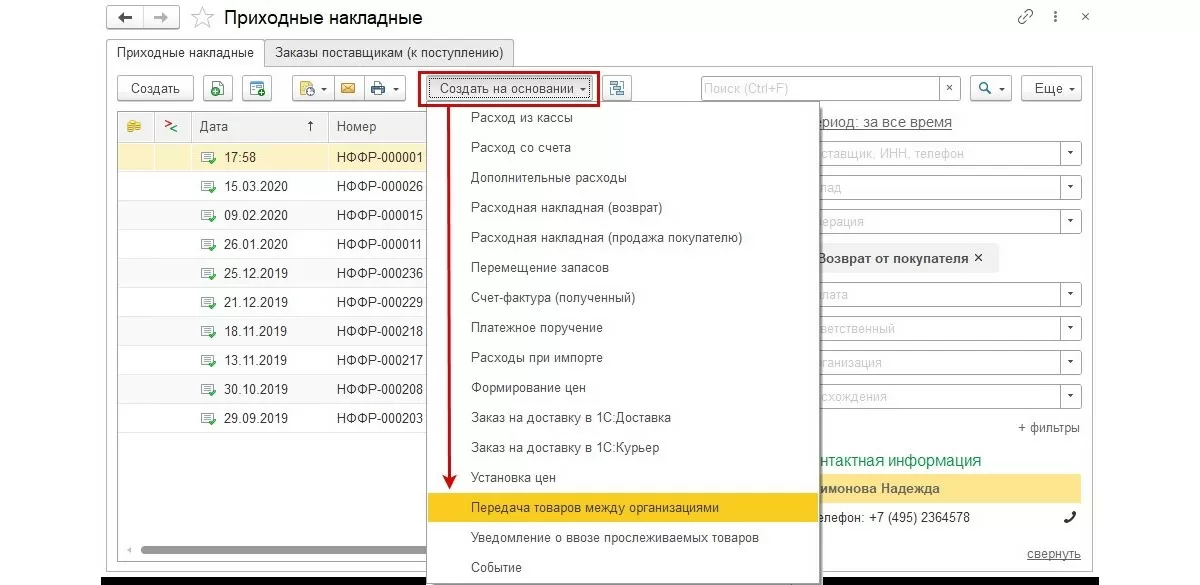
Task: Click the document icon in row 17:58
Action: coord(208,157)
